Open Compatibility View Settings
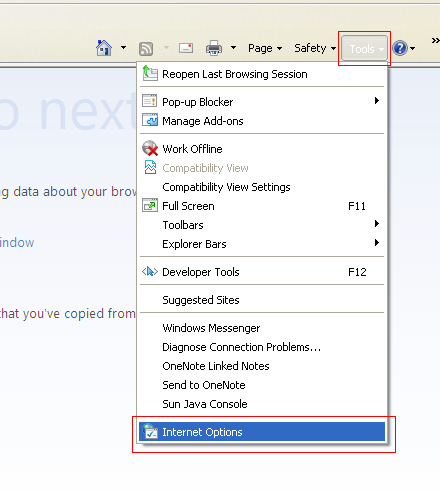440x493 pixels. tap(262, 187)
